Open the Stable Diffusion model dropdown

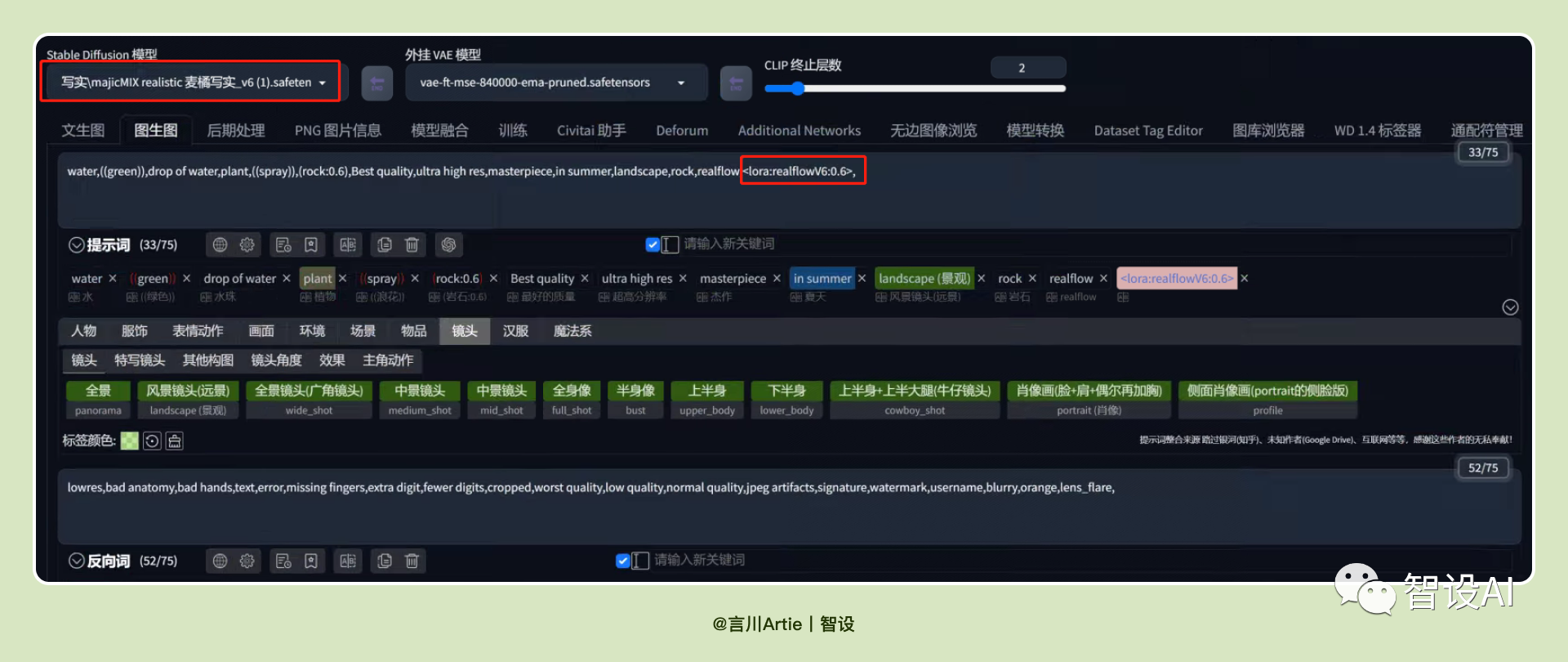(193, 83)
